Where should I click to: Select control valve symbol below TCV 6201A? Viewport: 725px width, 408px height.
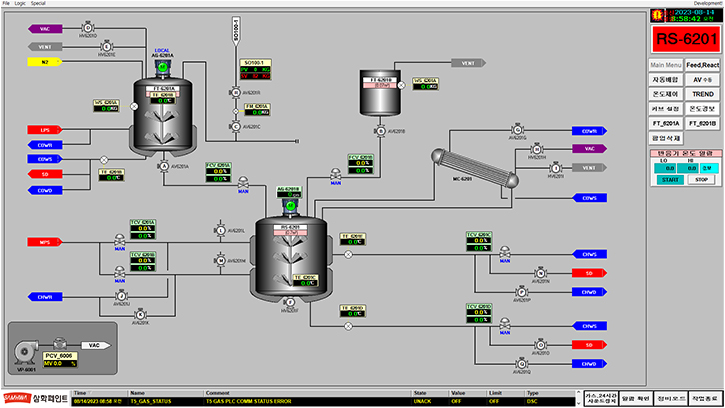point(120,240)
